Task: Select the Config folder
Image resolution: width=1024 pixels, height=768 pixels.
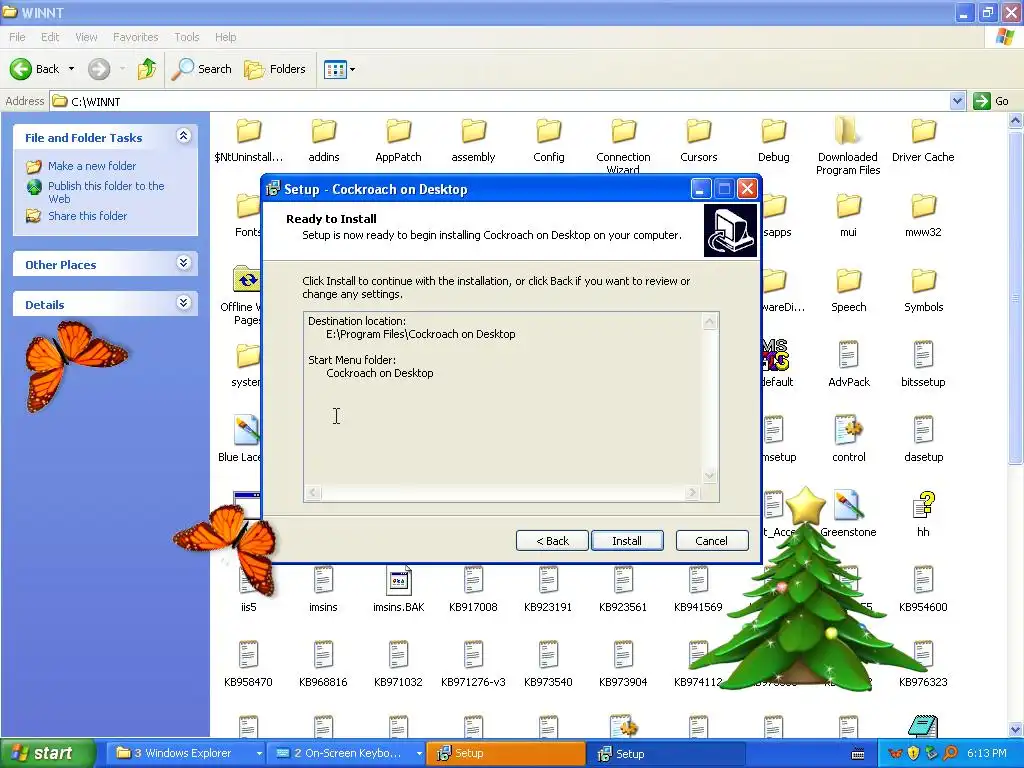Action: pos(549,140)
